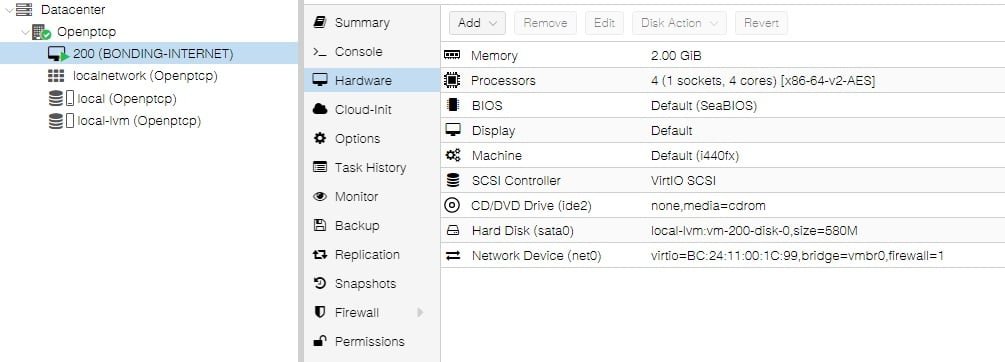This screenshot has height=362, width=1005.
Task: Open the Snapshots history icon tab
Action: pos(319,283)
